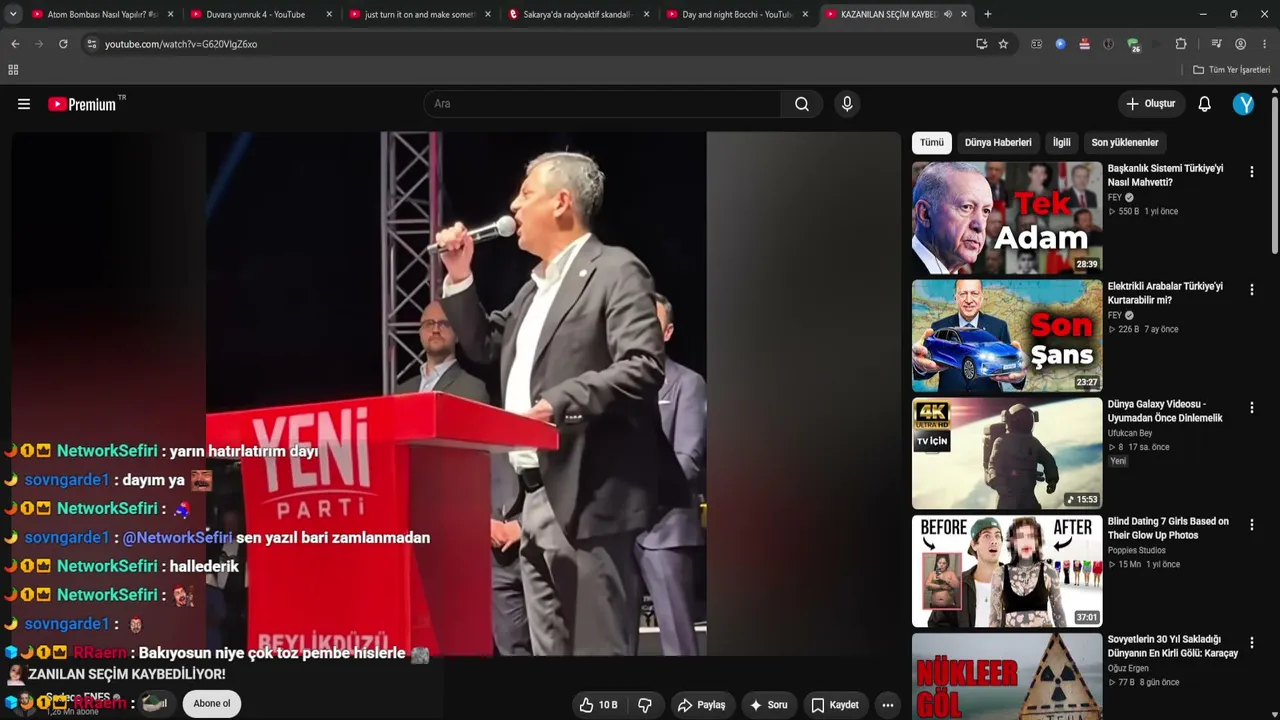This screenshot has width=1280, height=720.
Task: Click the video player area
Action: [x=456, y=394]
